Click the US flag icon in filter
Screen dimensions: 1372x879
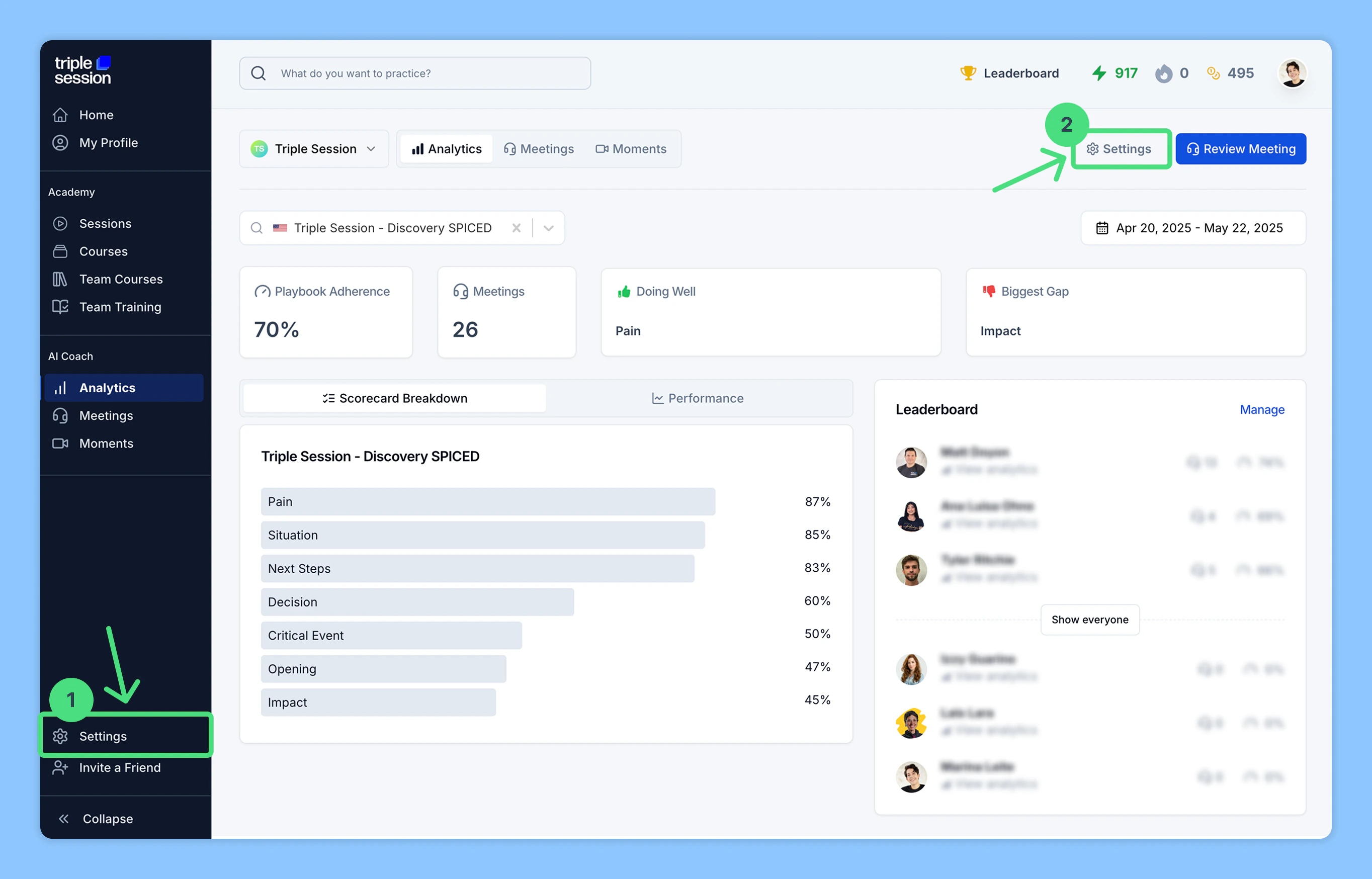point(280,228)
